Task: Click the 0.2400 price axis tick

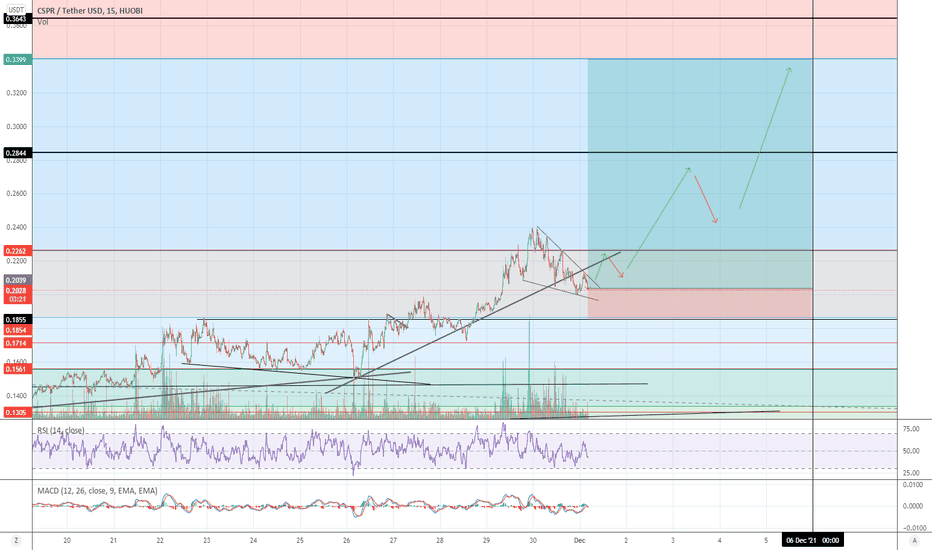Action: tap(17, 227)
